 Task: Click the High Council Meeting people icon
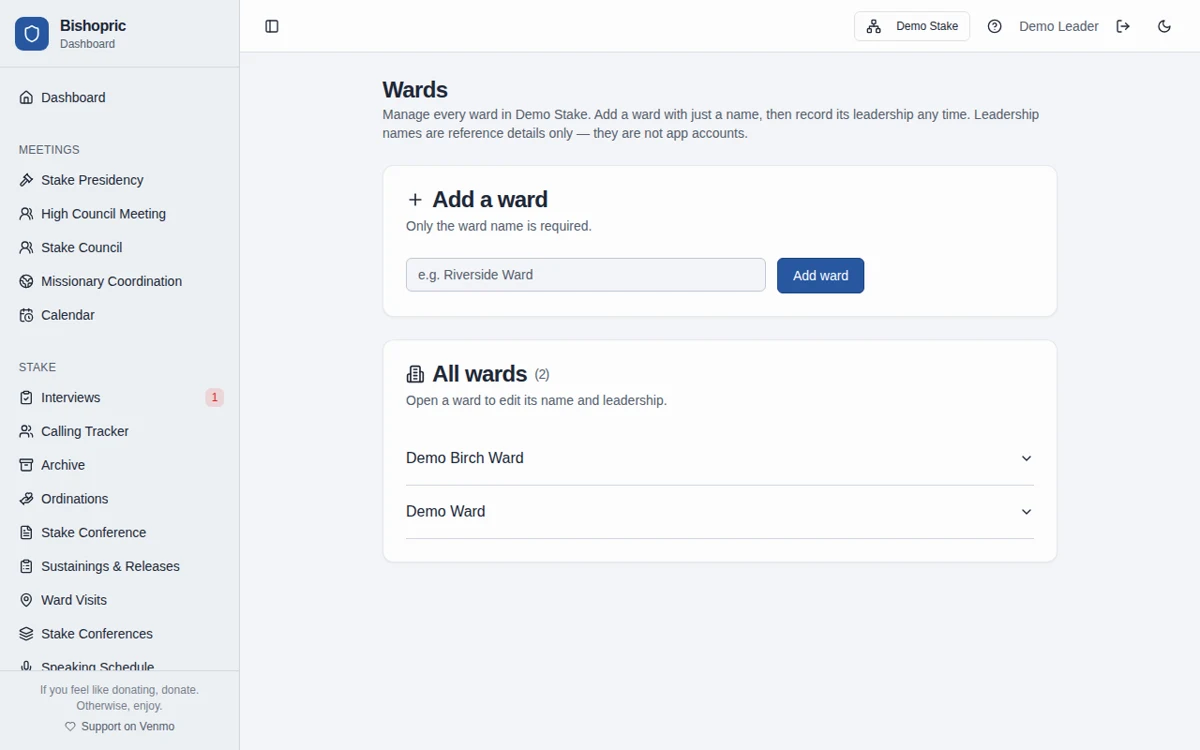27,214
